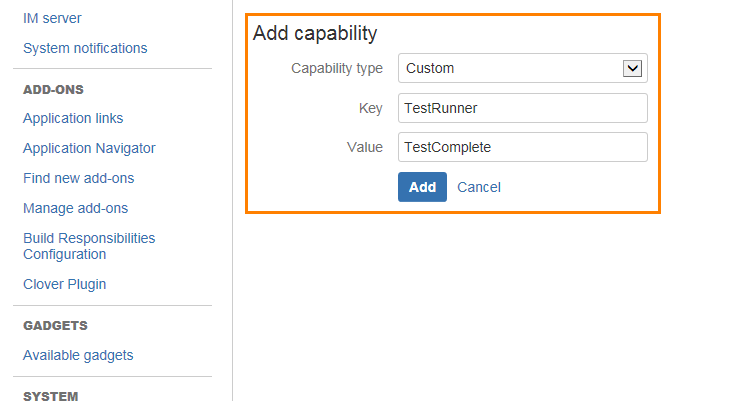Click the Value field label

(364, 147)
